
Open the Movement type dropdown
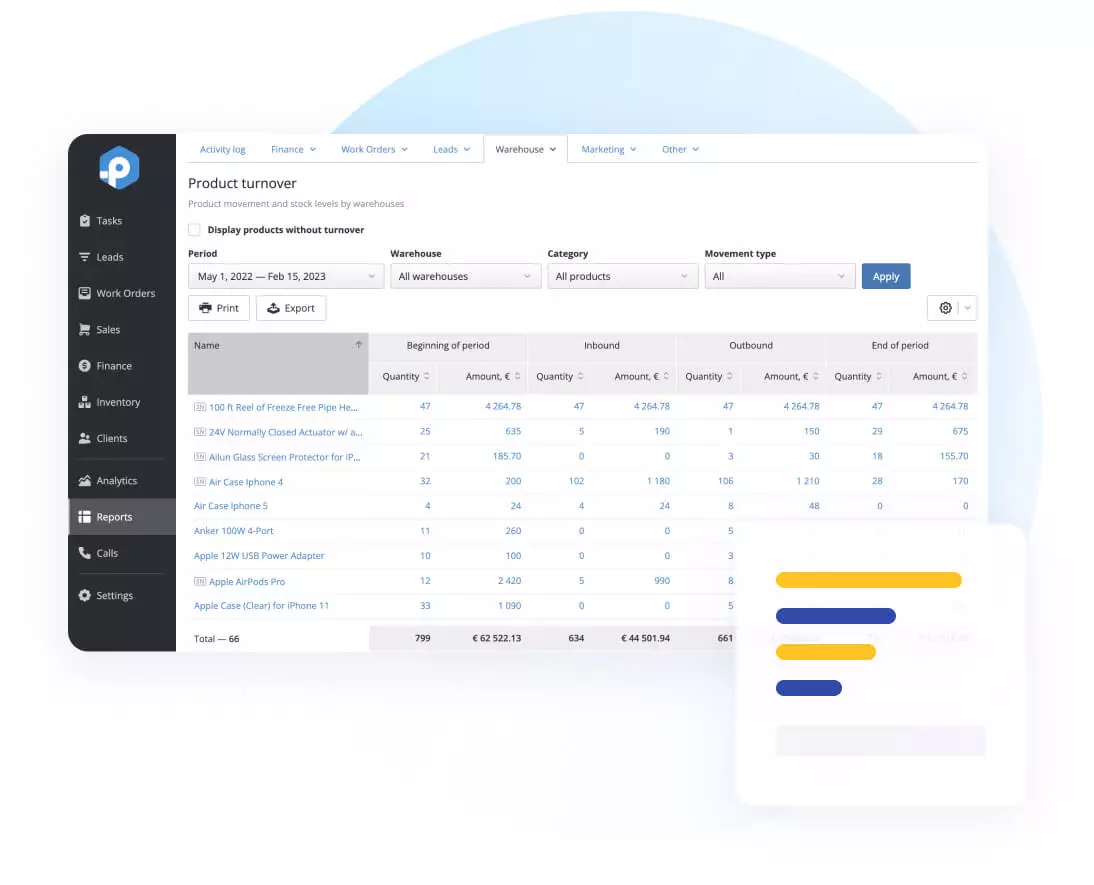click(x=779, y=275)
